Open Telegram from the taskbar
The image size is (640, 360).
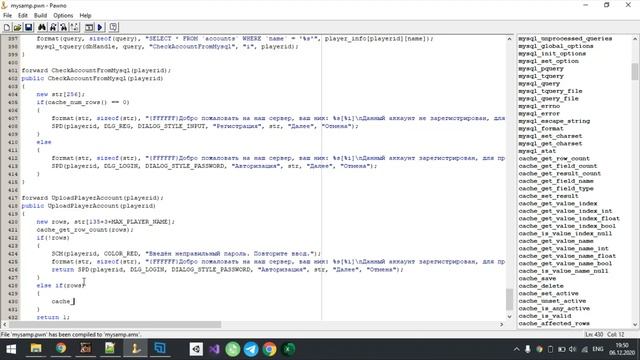point(251,349)
